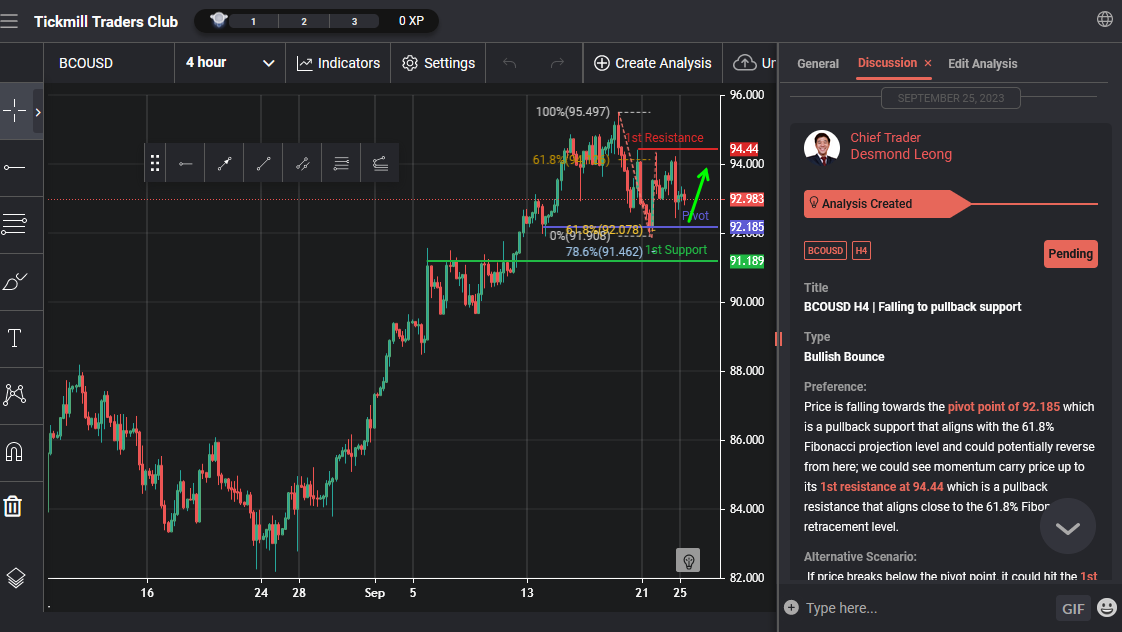Click the undo arrow
Image resolution: width=1122 pixels, height=632 pixels.
click(509, 63)
